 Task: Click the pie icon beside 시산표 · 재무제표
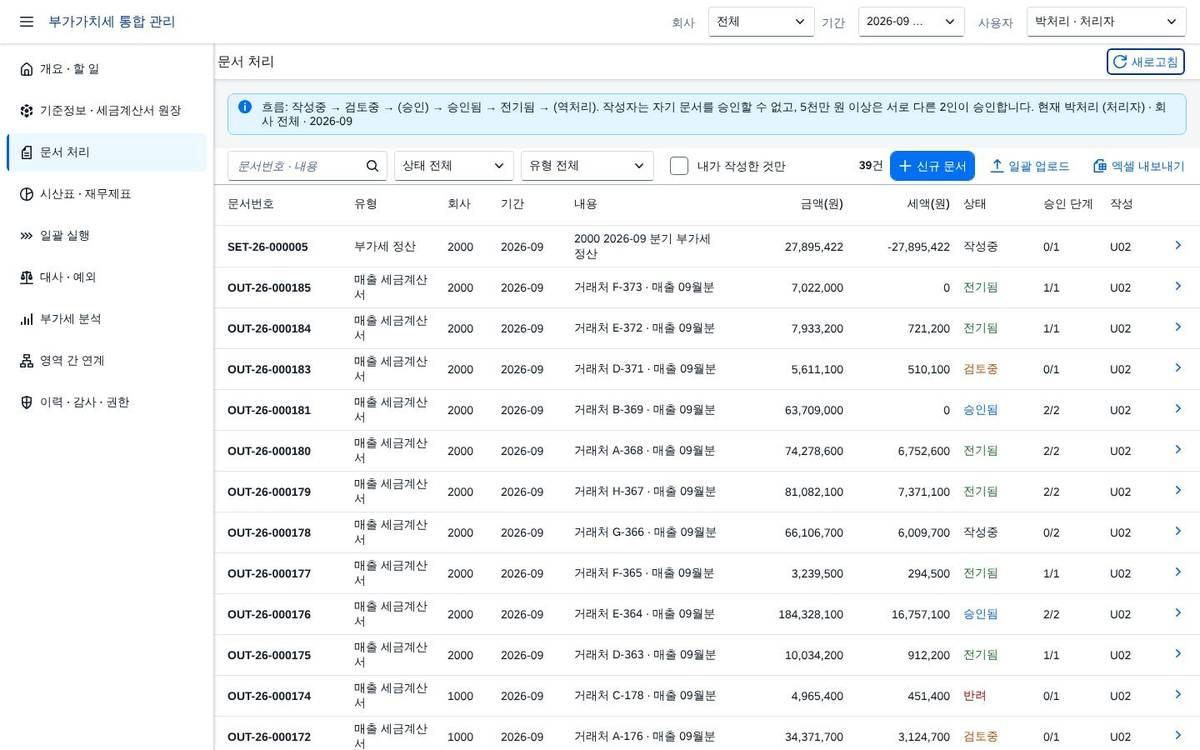26,194
